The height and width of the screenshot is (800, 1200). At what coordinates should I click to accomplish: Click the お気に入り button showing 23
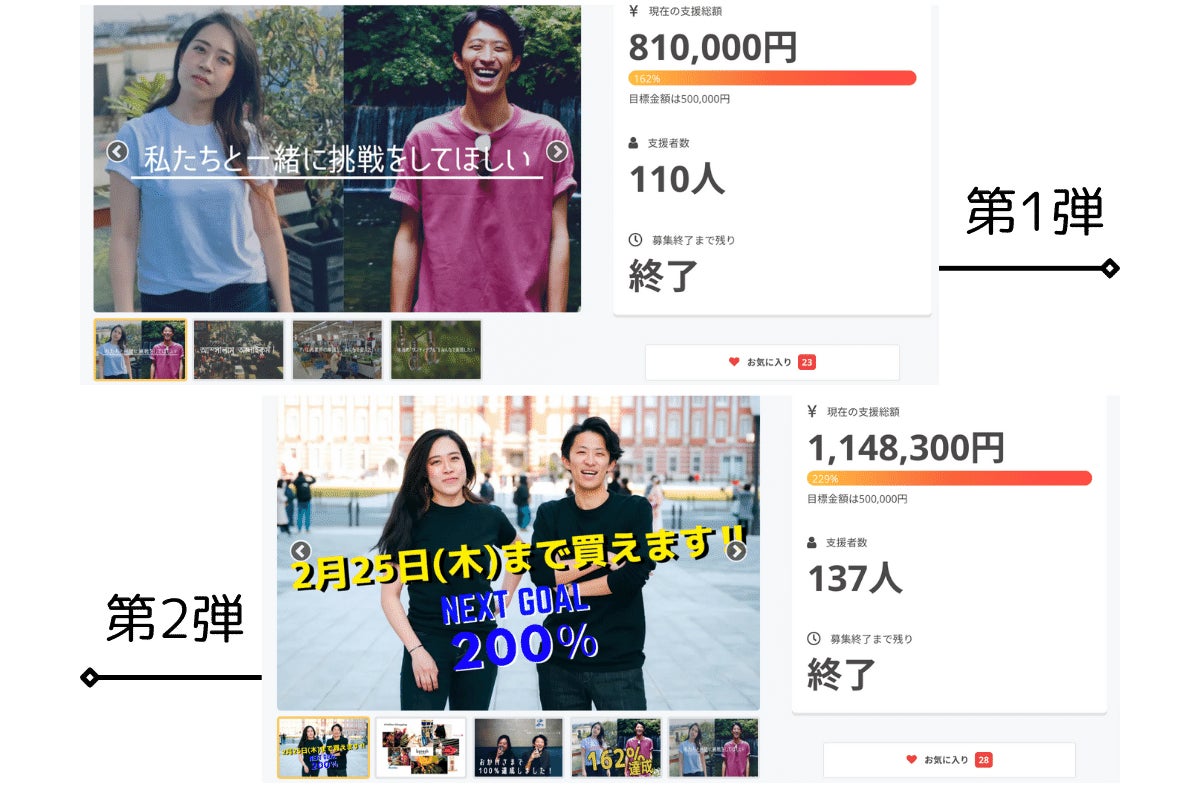(x=772, y=362)
